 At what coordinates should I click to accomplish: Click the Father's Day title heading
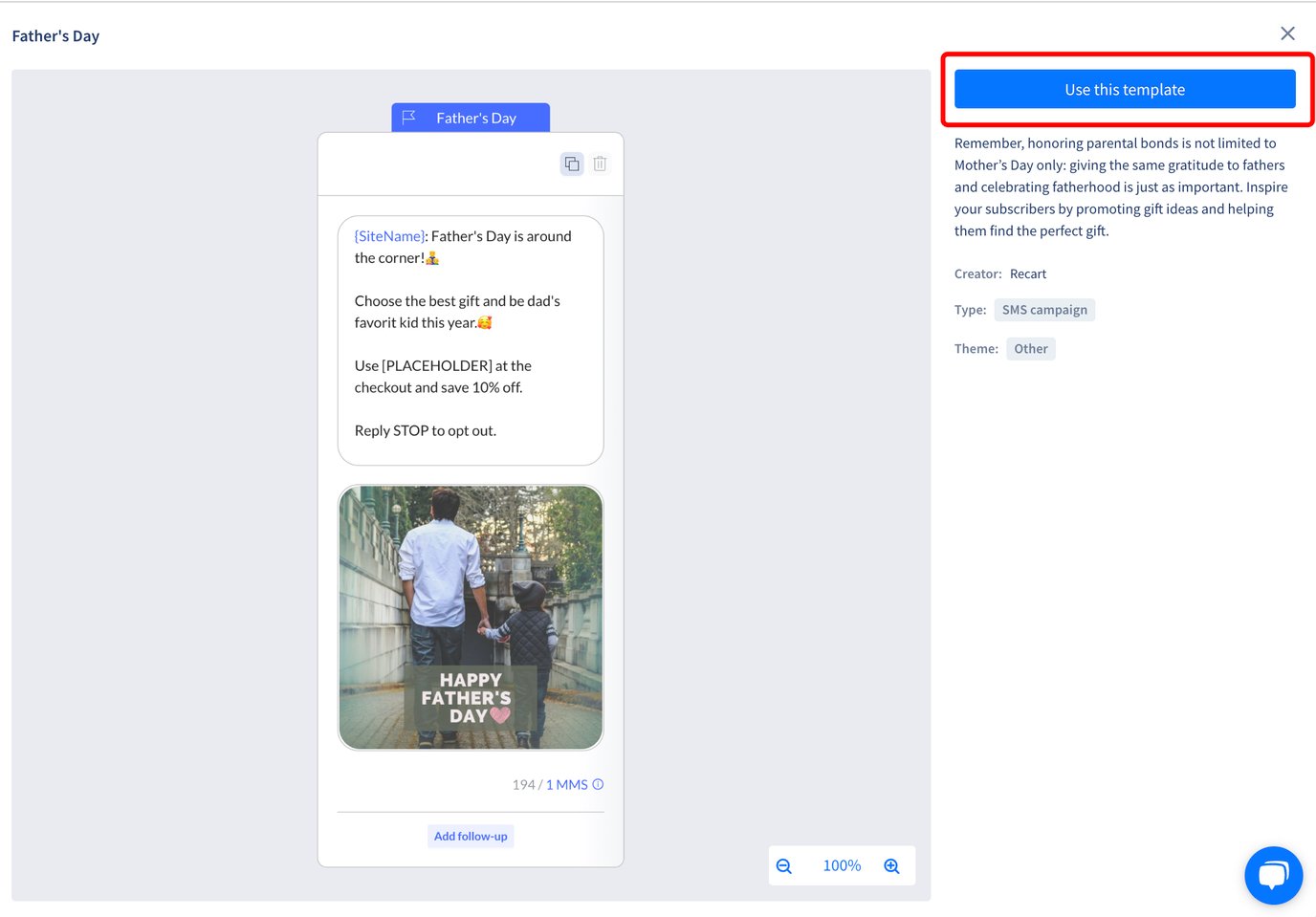pos(55,35)
